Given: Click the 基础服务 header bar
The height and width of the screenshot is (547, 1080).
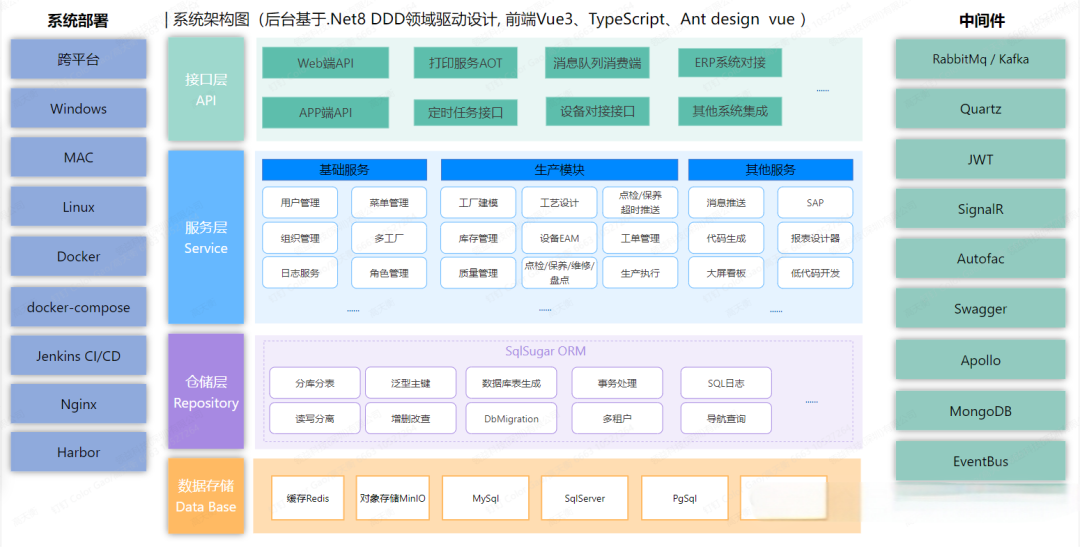Looking at the screenshot, I should (x=344, y=169).
